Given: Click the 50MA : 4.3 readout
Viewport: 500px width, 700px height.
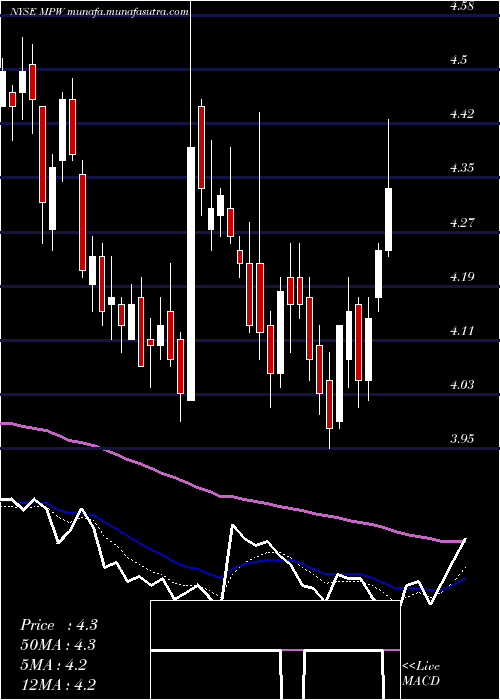Looking at the screenshot, I should [58, 645].
